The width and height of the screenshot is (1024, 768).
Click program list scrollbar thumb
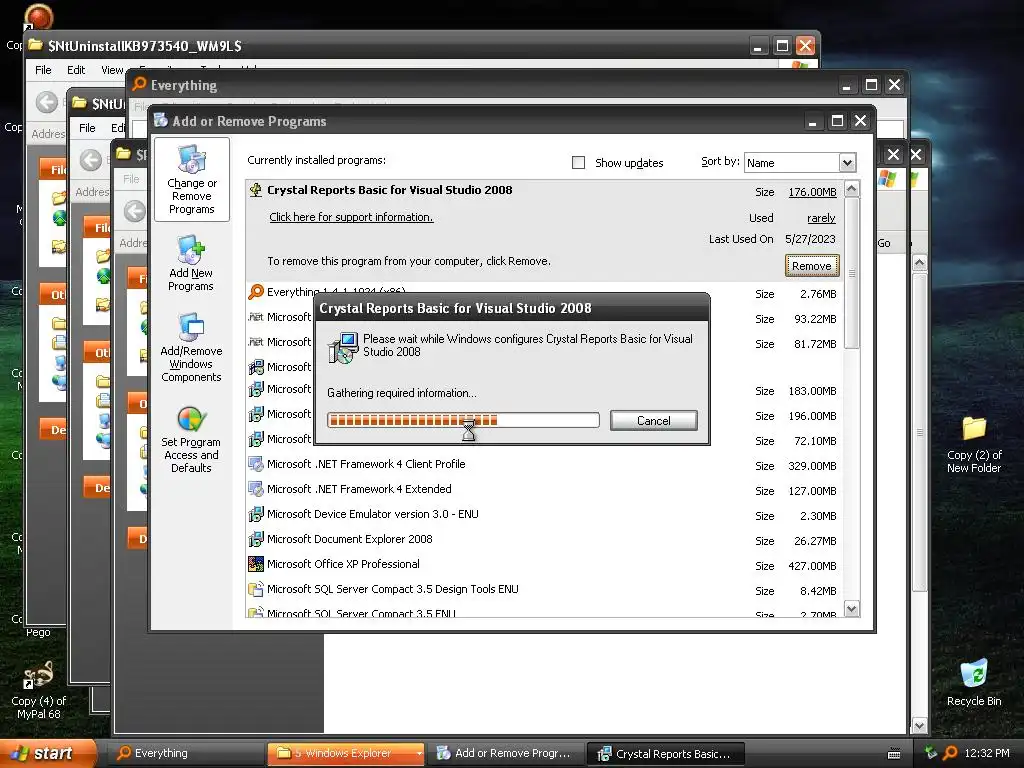coord(852,274)
